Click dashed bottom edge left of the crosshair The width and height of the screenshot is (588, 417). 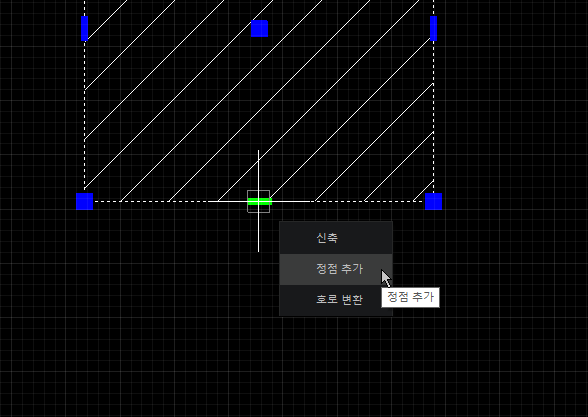point(150,201)
